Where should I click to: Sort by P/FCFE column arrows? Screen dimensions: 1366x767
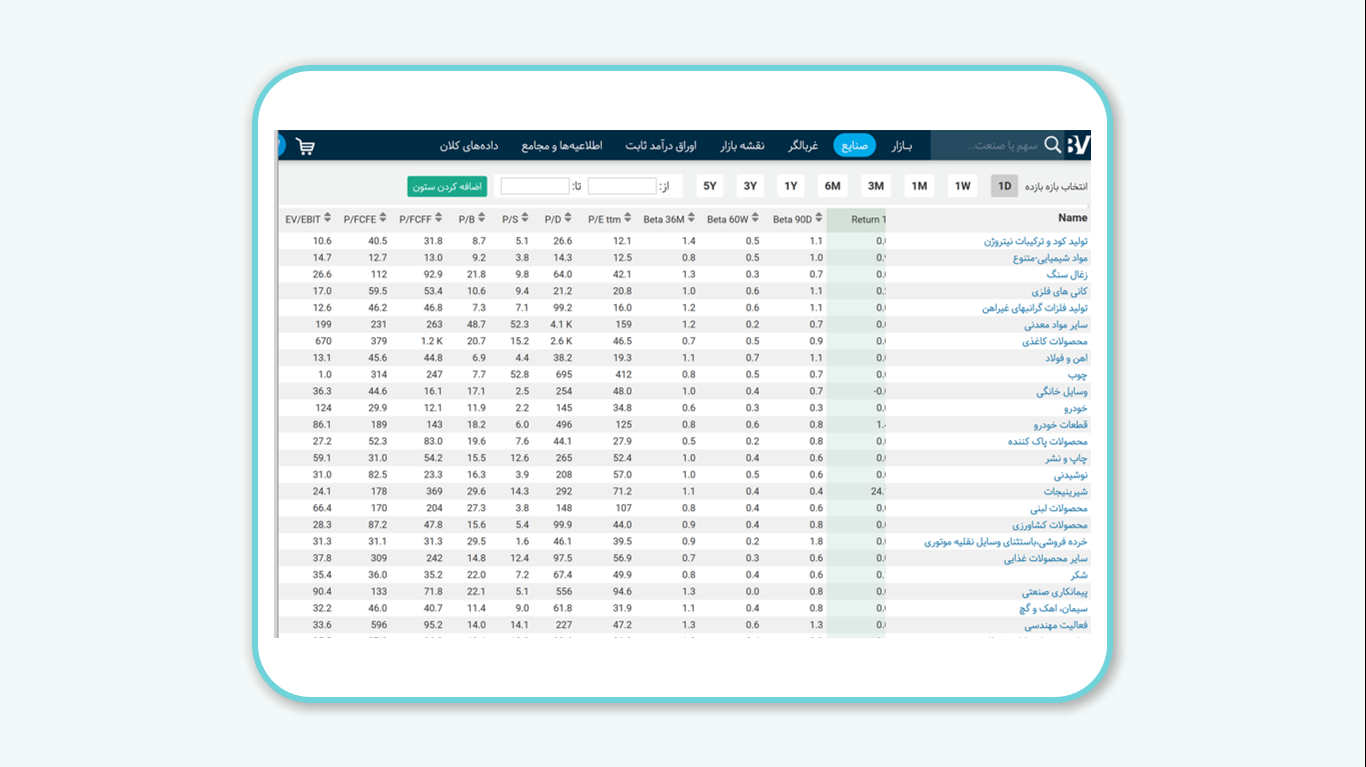click(383, 219)
